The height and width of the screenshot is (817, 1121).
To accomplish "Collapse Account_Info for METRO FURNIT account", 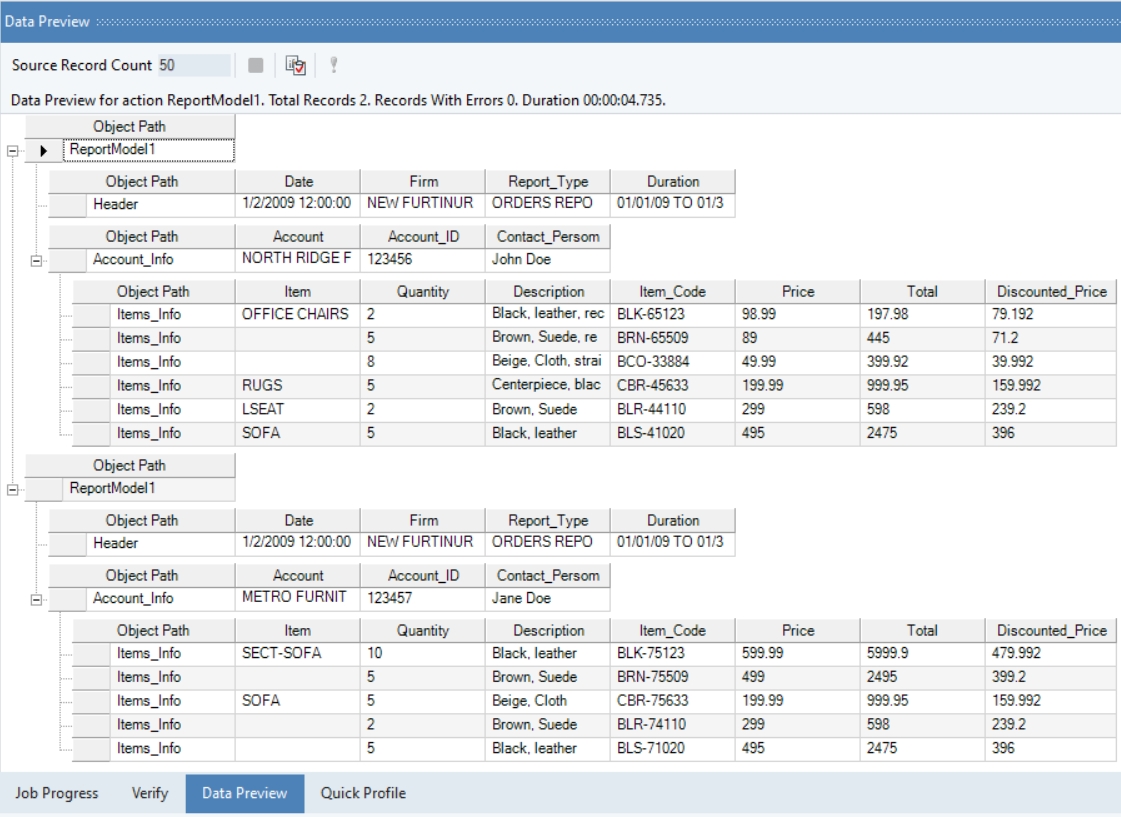I will pos(37,599).
